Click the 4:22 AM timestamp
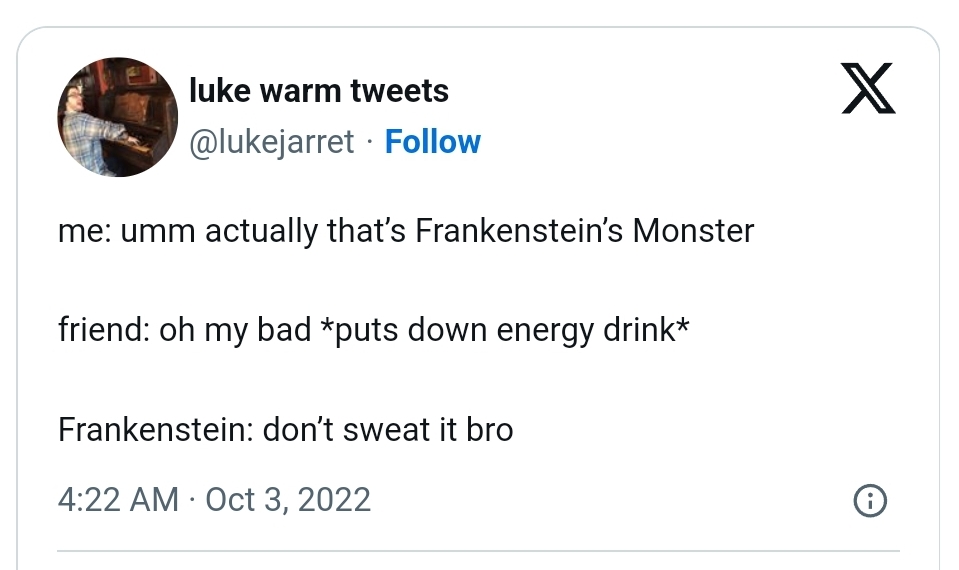This screenshot has width=959, height=570. (118, 499)
